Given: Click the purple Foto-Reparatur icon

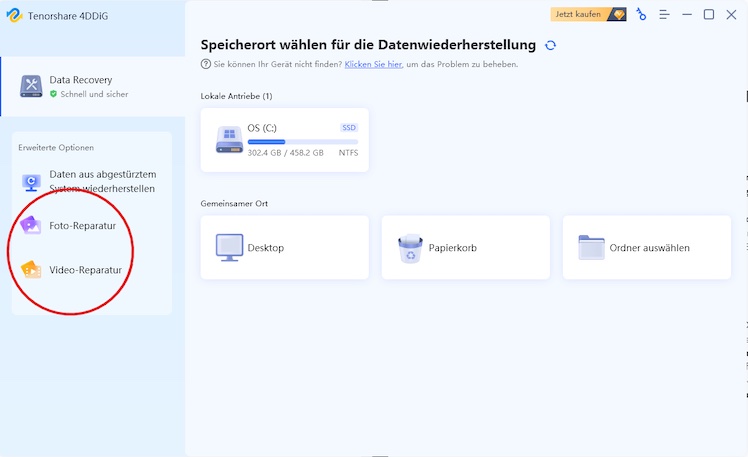Looking at the screenshot, I should tap(31, 226).
